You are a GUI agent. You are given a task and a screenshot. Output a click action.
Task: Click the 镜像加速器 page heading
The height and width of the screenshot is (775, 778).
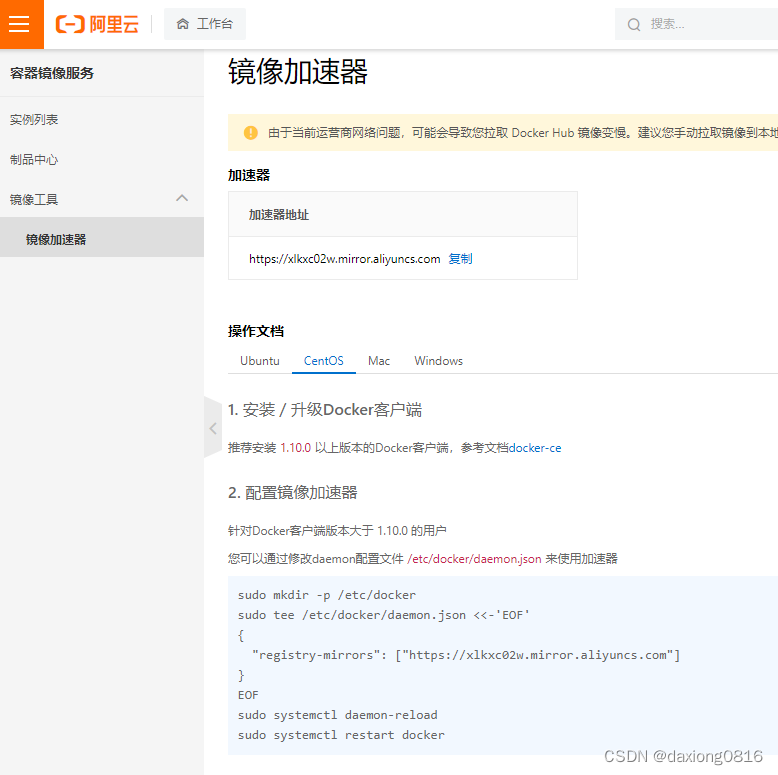click(x=298, y=71)
